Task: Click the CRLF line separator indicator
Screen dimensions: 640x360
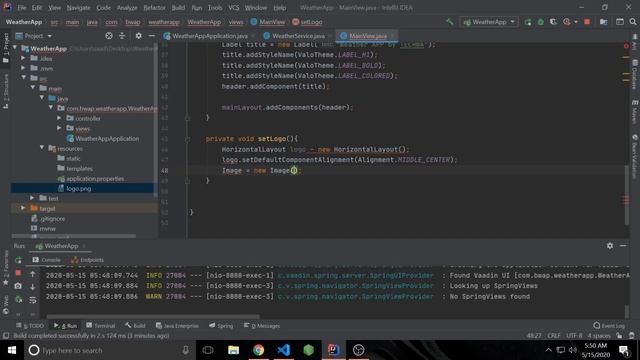Action: point(554,336)
